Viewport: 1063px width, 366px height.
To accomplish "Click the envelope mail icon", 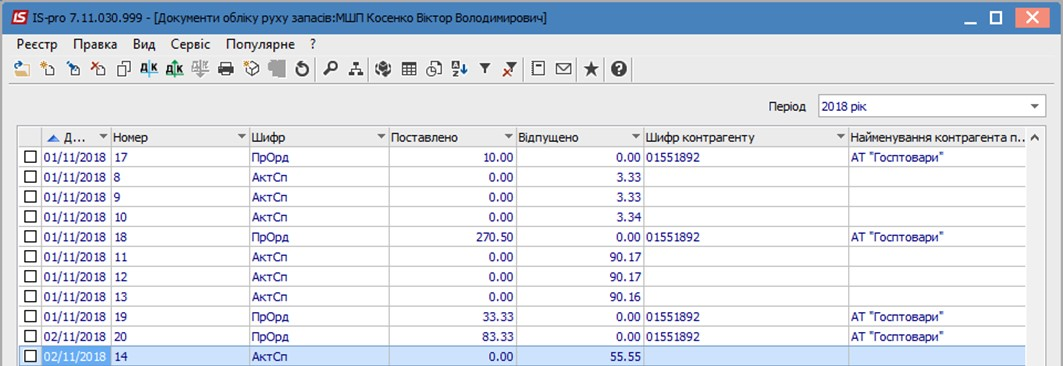I will point(563,68).
